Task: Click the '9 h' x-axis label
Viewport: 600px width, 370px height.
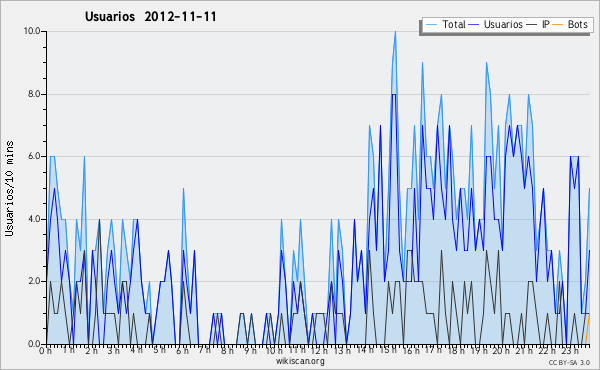Action: point(250,351)
